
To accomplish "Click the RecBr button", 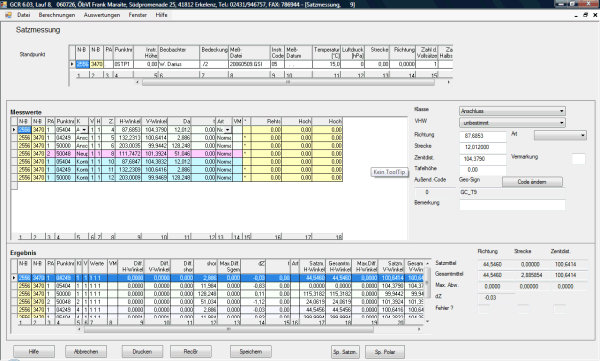I will [x=191, y=351].
